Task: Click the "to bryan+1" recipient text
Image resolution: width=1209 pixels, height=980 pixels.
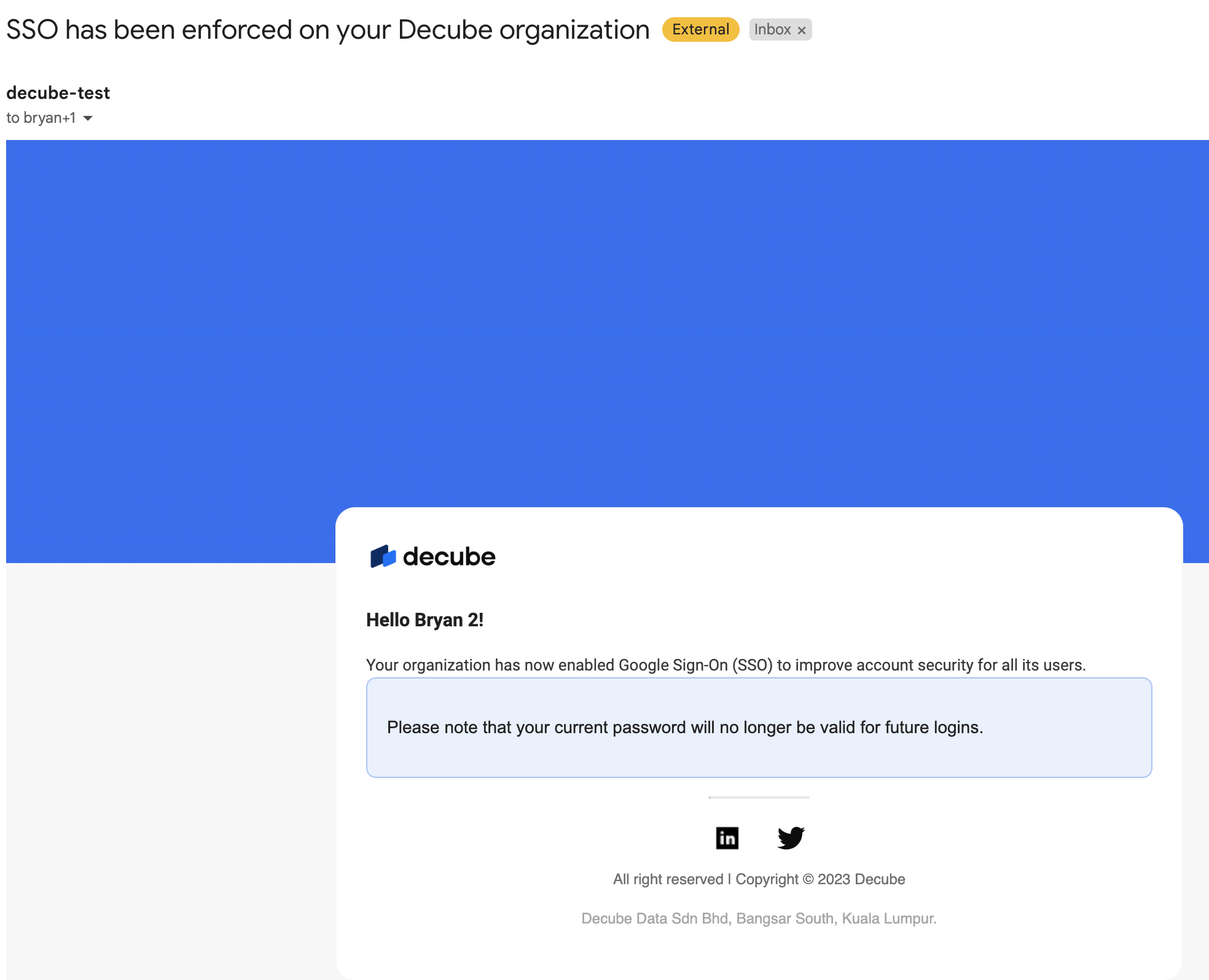Action: (x=41, y=118)
